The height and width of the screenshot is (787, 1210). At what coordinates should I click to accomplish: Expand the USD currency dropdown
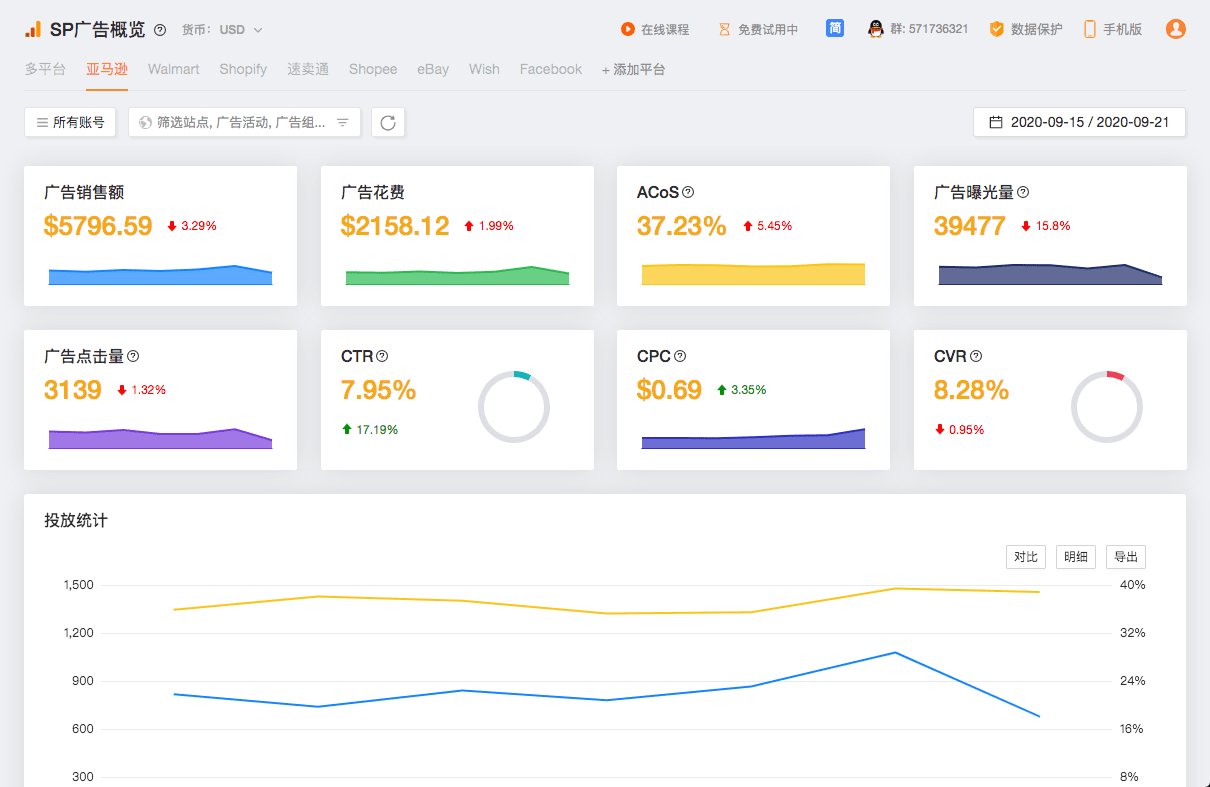(x=240, y=30)
